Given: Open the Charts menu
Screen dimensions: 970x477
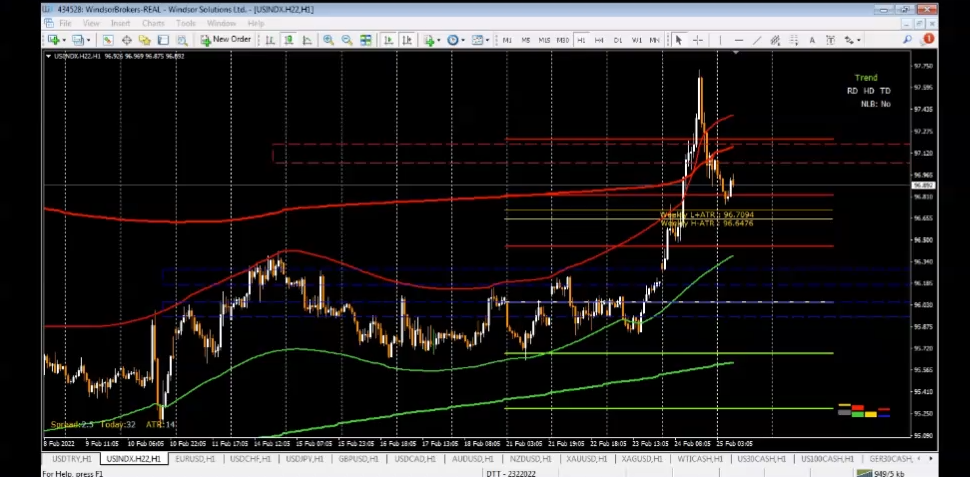Looking at the screenshot, I should click(153, 22).
